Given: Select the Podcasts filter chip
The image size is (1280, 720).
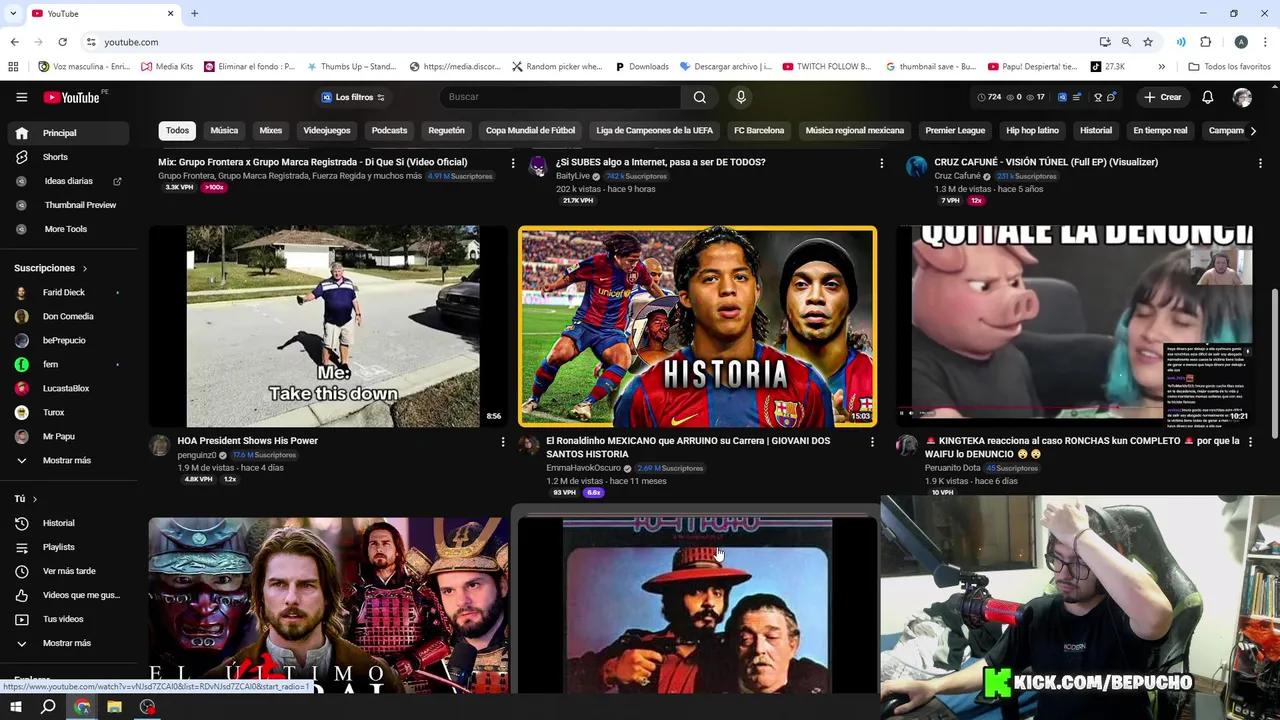Looking at the screenshot, I should point(389,130).
